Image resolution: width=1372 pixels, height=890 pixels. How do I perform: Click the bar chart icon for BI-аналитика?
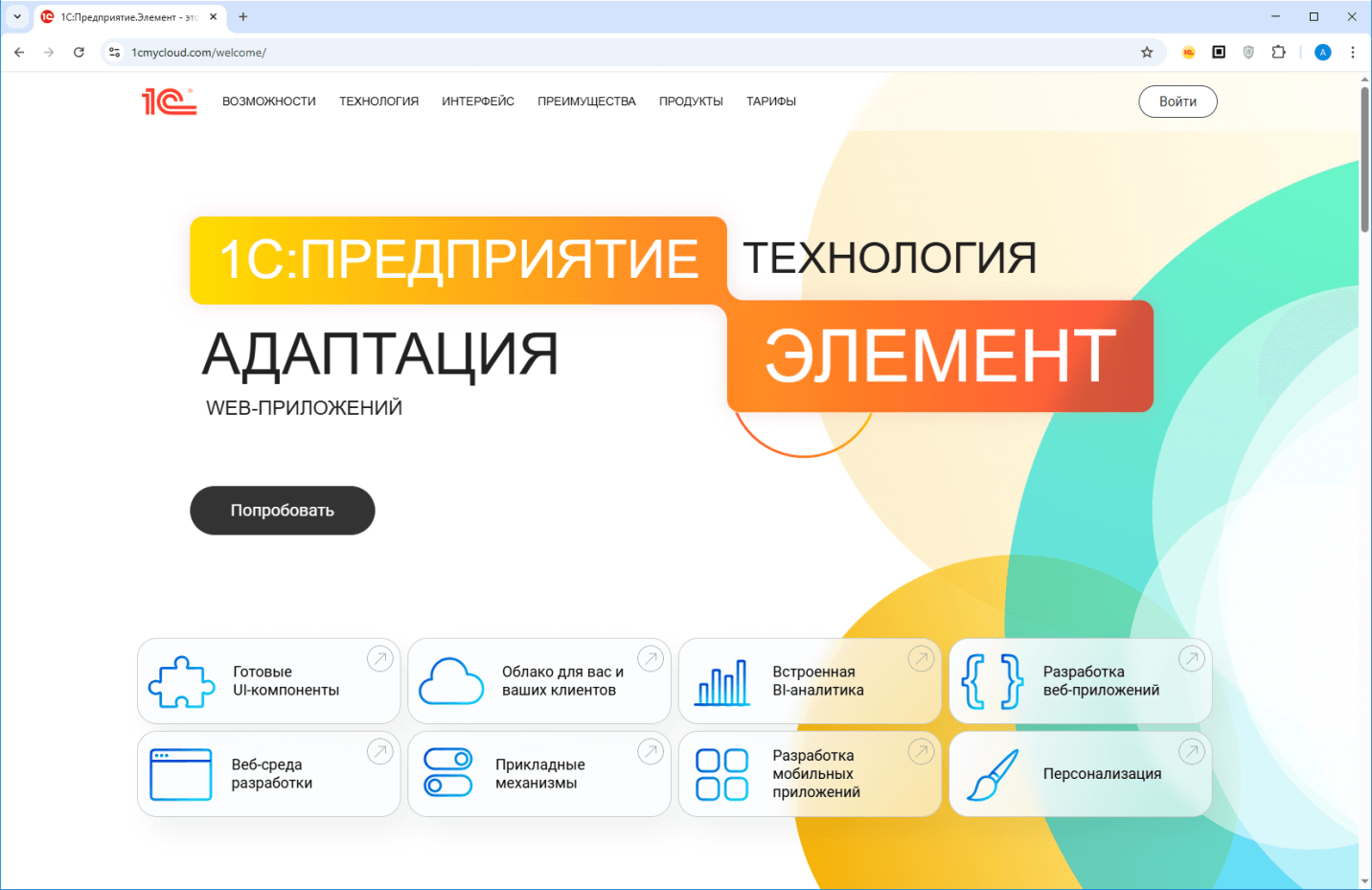[722, 682]
